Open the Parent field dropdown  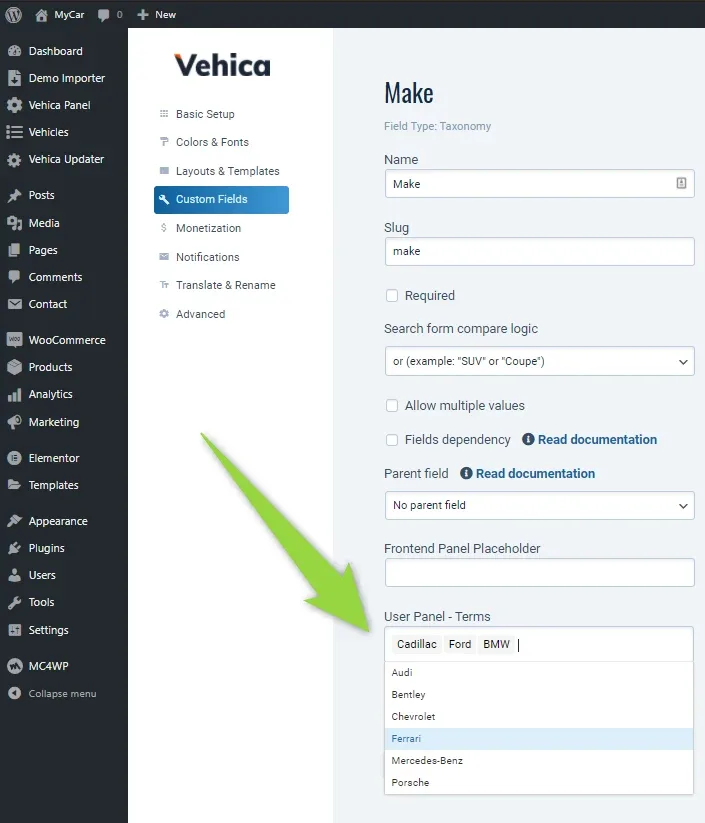(x=540, y=505)
